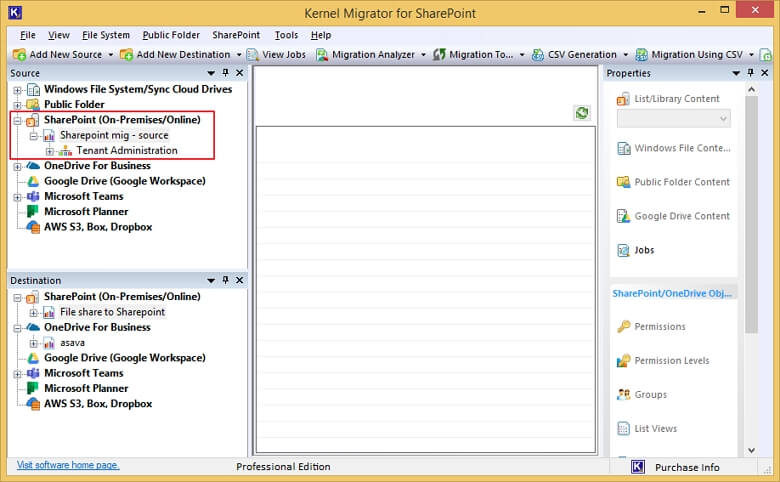Click the Properties panel scrollbar down arrow
The height and width of the screenshot is (482, 780).
[752, 450]
